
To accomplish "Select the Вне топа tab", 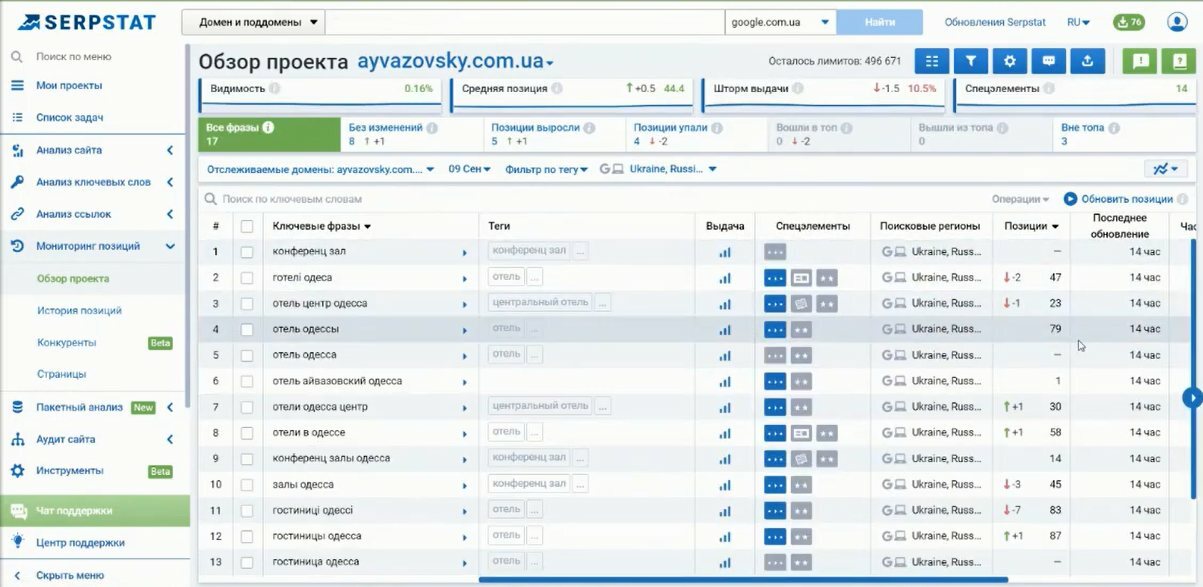I will [x=1125, y=134].
